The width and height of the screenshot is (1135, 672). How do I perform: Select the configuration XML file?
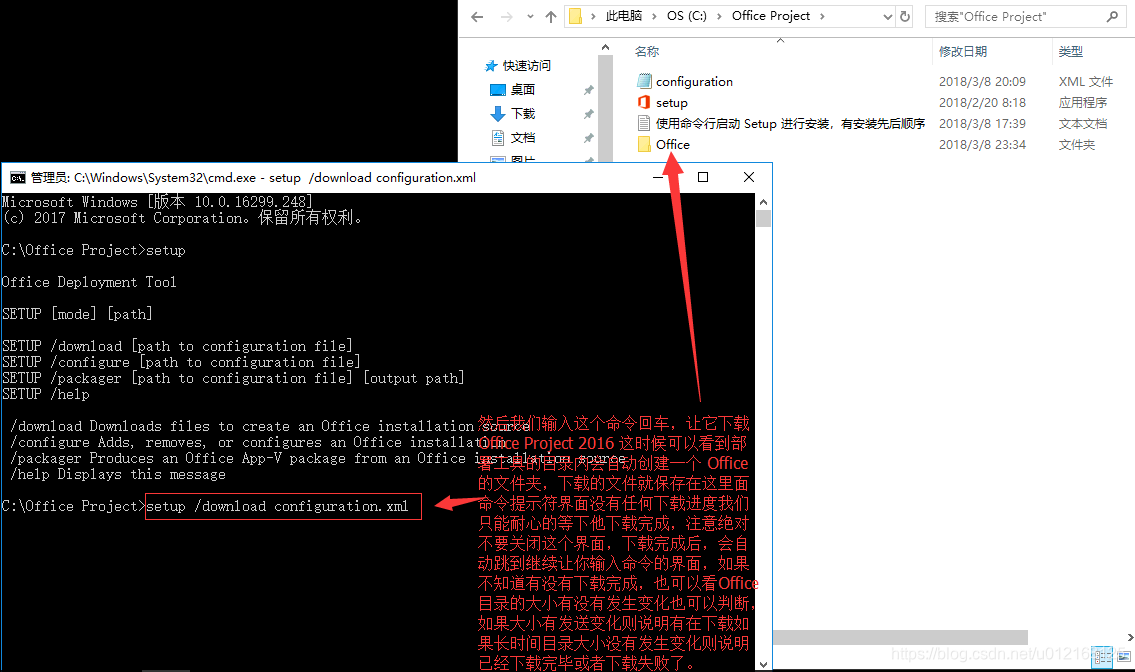694,82
